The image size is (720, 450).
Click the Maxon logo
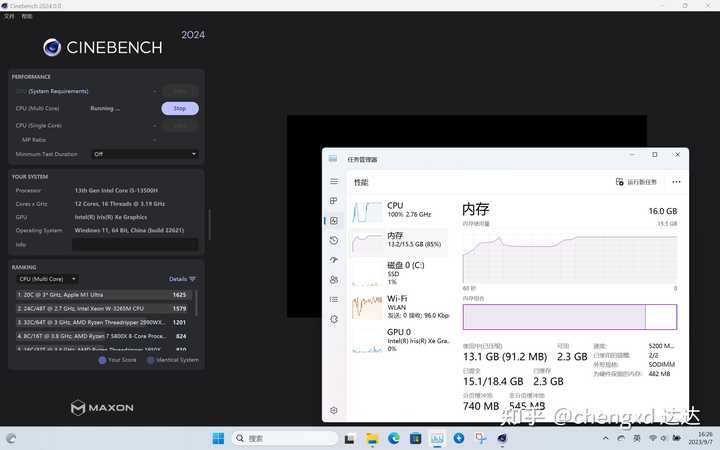(102, 407)
